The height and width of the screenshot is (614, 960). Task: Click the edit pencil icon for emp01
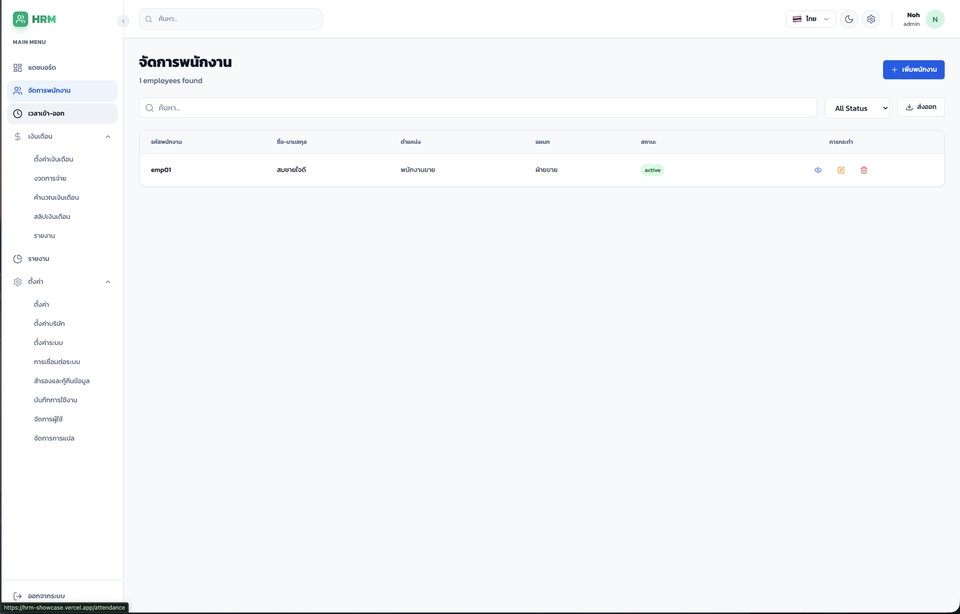coord(841,170)
